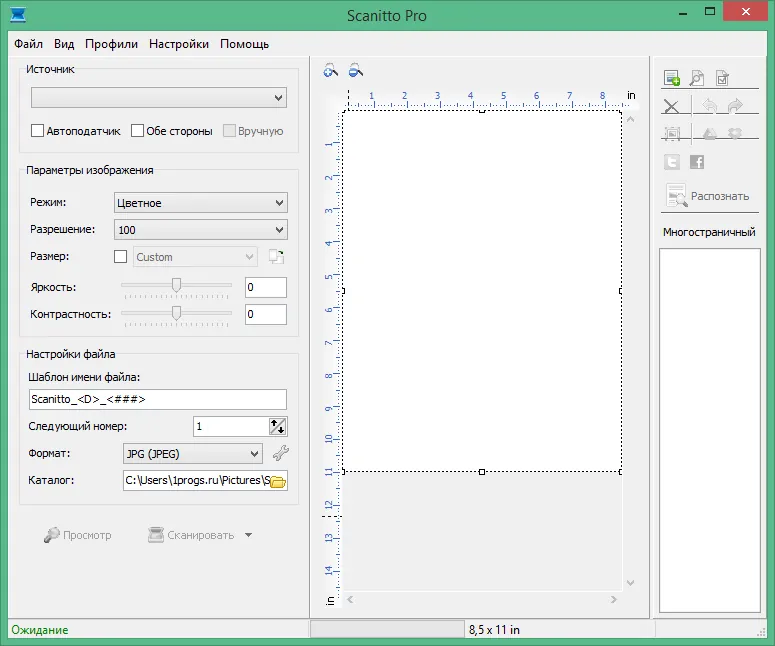Click the zoom out magnifier icon
This screenshot has height=646, width=775.
(x=355, y=71)
